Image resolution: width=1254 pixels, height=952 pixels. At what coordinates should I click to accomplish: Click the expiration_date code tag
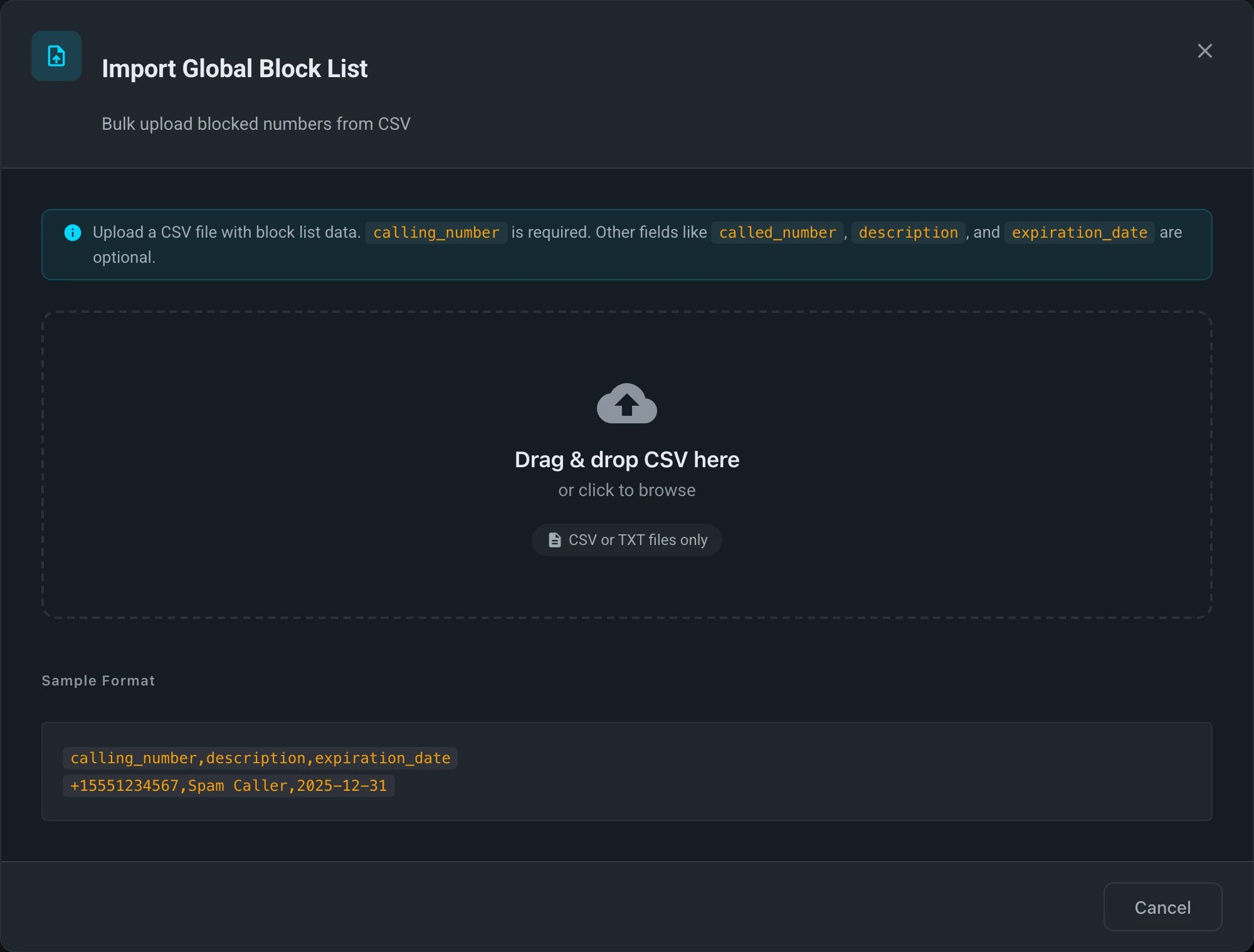[x=1080, y=233]
